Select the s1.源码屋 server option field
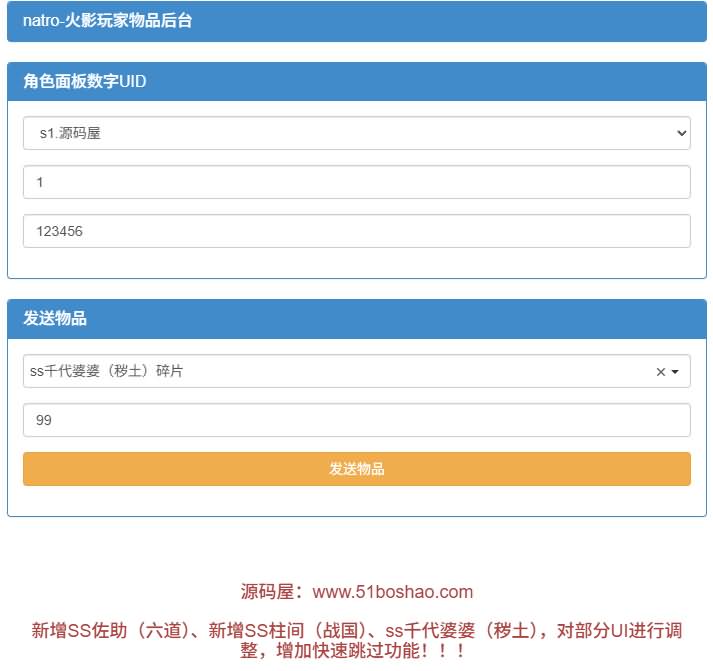713x671 pixels. coord(340,133)
